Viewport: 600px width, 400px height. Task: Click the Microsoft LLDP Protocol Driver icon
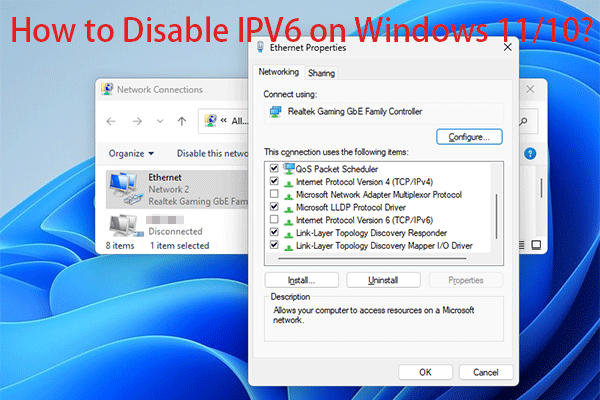[x=289, y=209]
